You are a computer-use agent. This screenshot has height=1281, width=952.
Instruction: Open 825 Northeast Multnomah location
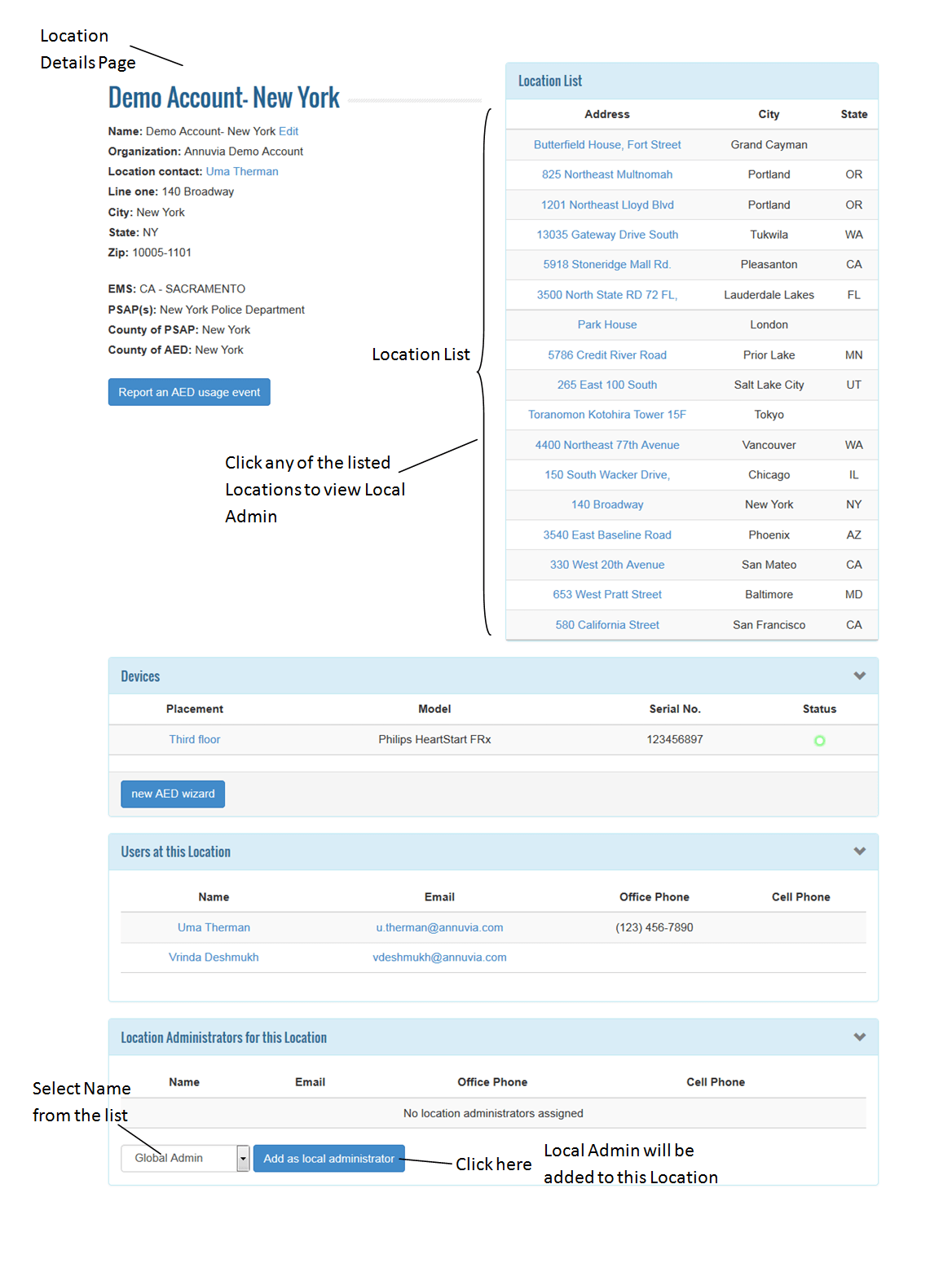[x=607, y=174]
